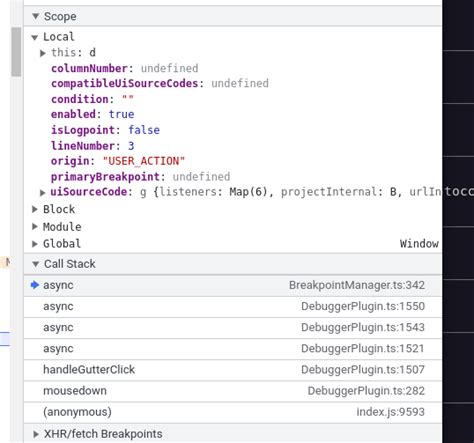474x443 pixels.
Task: Collapse the Scope section
Action: [x=36, y=16]
